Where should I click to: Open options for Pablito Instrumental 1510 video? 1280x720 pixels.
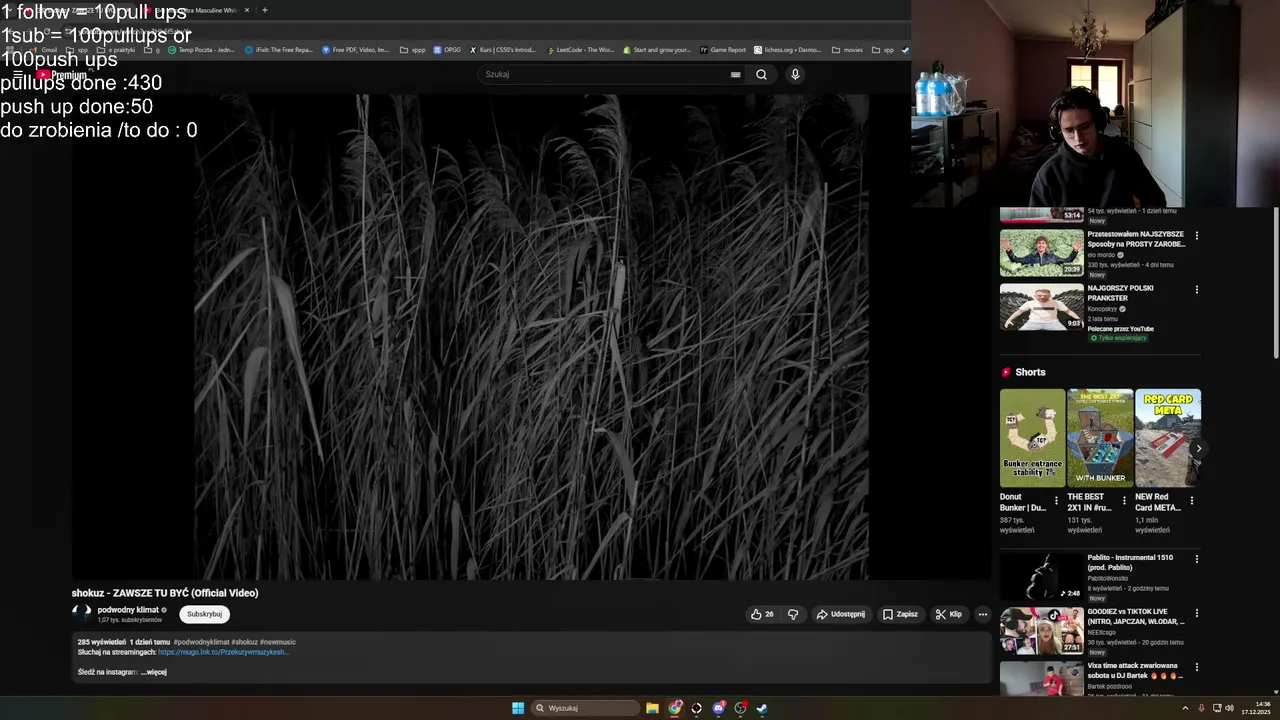(1196, 559)
